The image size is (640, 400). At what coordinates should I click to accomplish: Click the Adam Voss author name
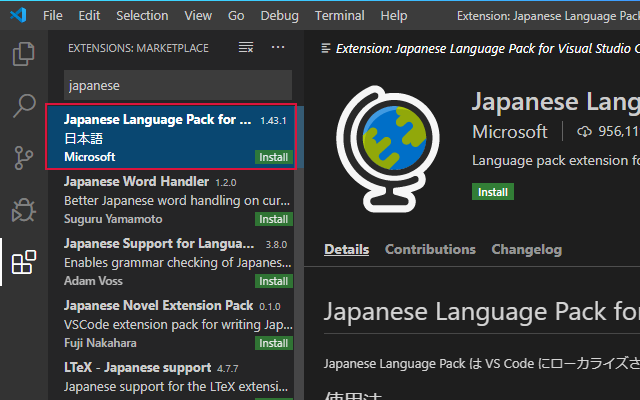click(93, 281)
